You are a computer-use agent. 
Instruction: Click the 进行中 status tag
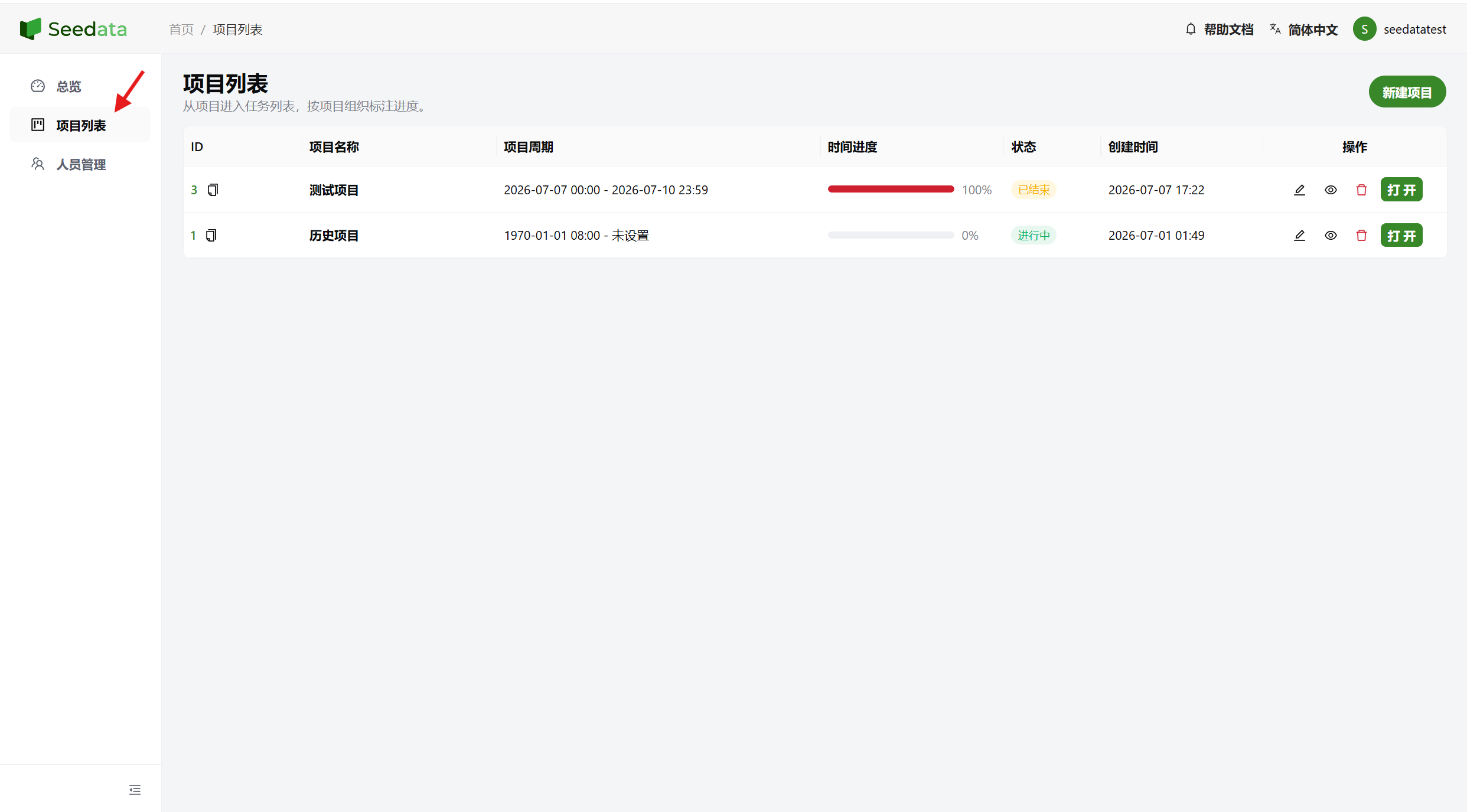point(1034,235)
